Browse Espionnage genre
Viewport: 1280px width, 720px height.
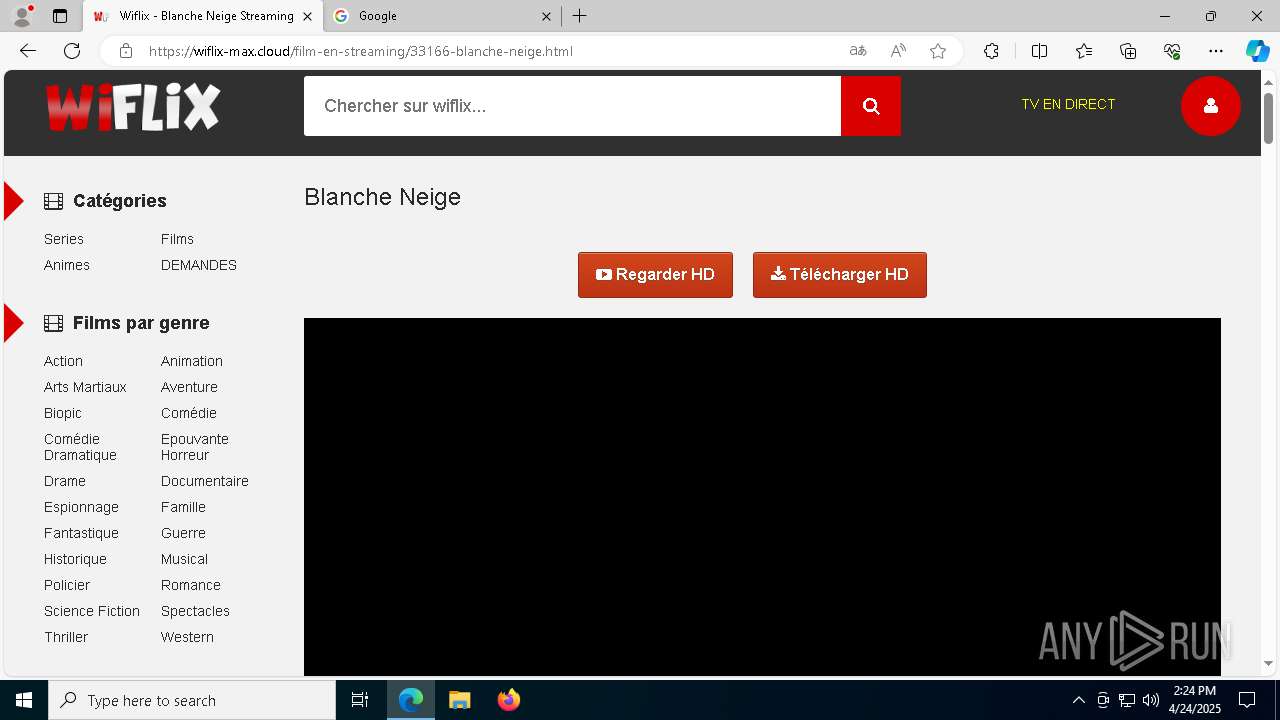tap(81, 507)
